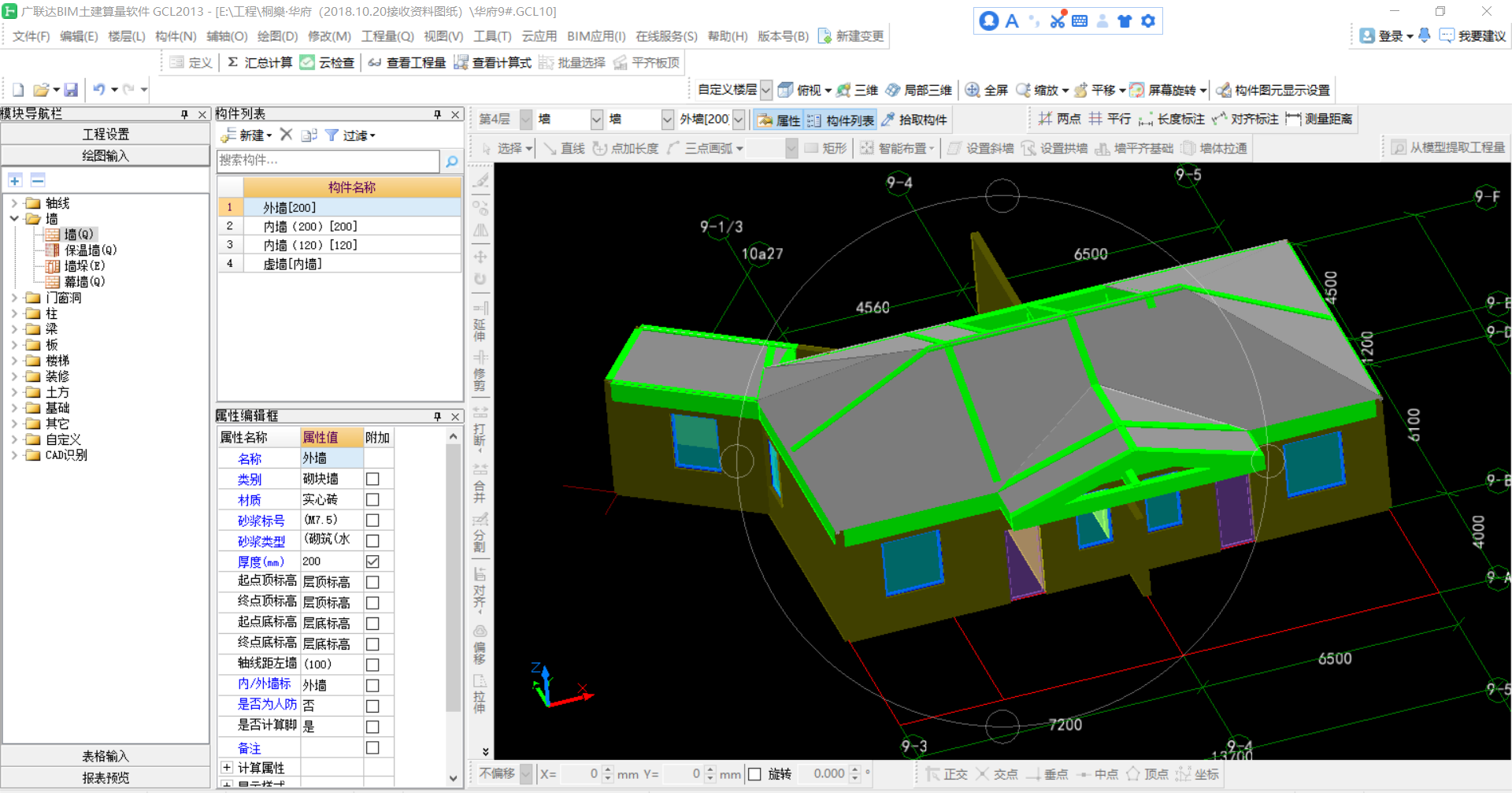
Task: Click 表格输入 navigation button
Action: (106, 756)
